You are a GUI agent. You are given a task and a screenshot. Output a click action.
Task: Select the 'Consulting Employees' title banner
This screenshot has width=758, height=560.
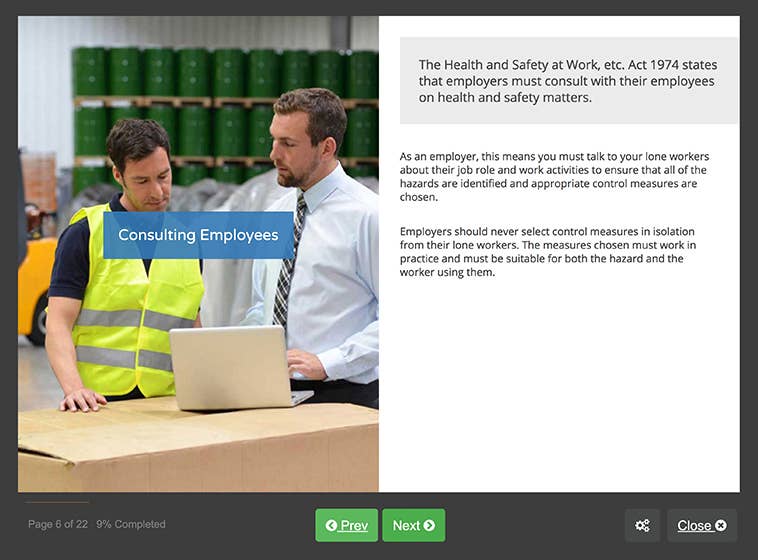coord(198,235)
